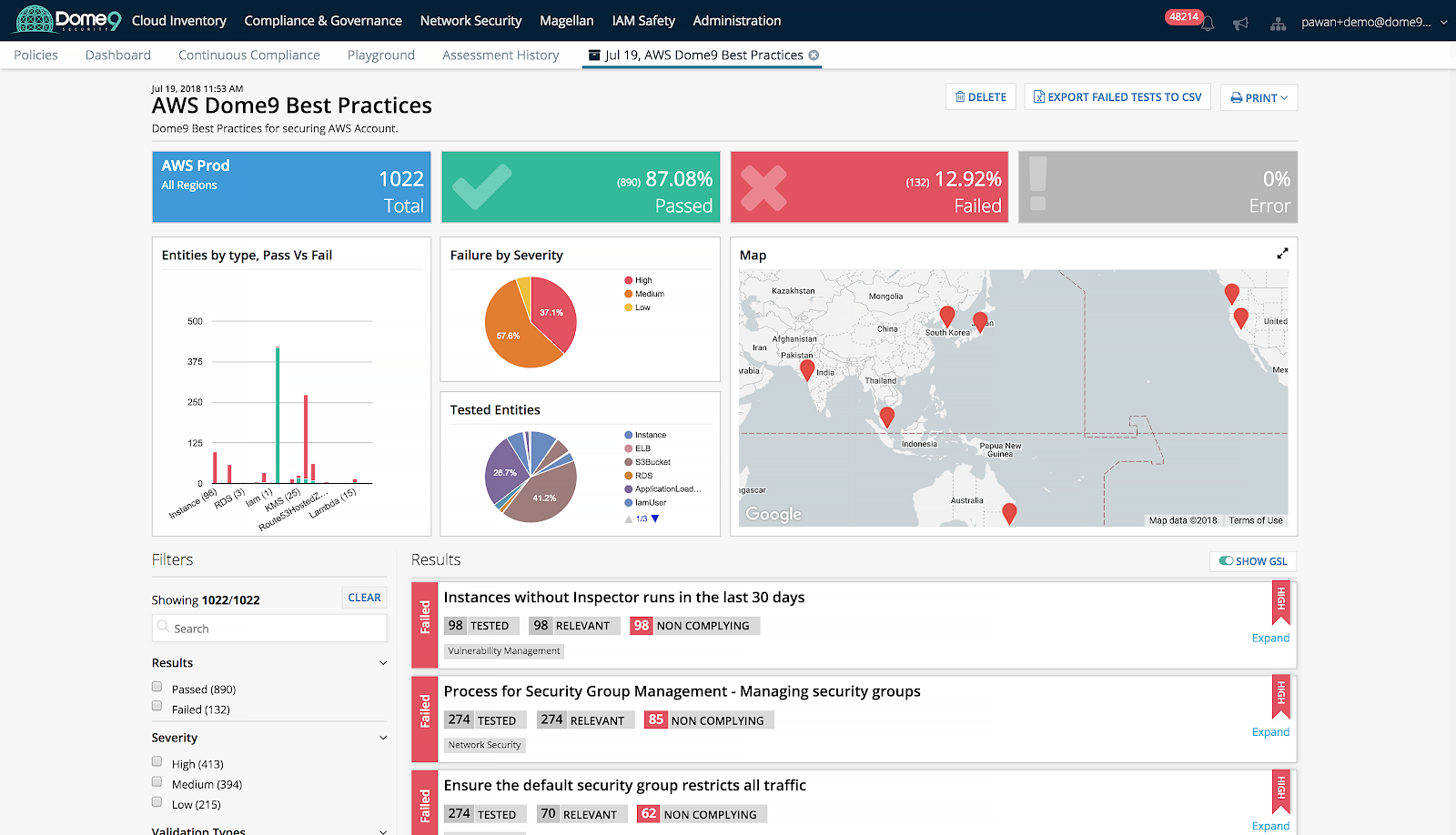This screenshot has width=1456, height=835.
Task: Collapse the Results filter section
Action: tap(383, 663)
